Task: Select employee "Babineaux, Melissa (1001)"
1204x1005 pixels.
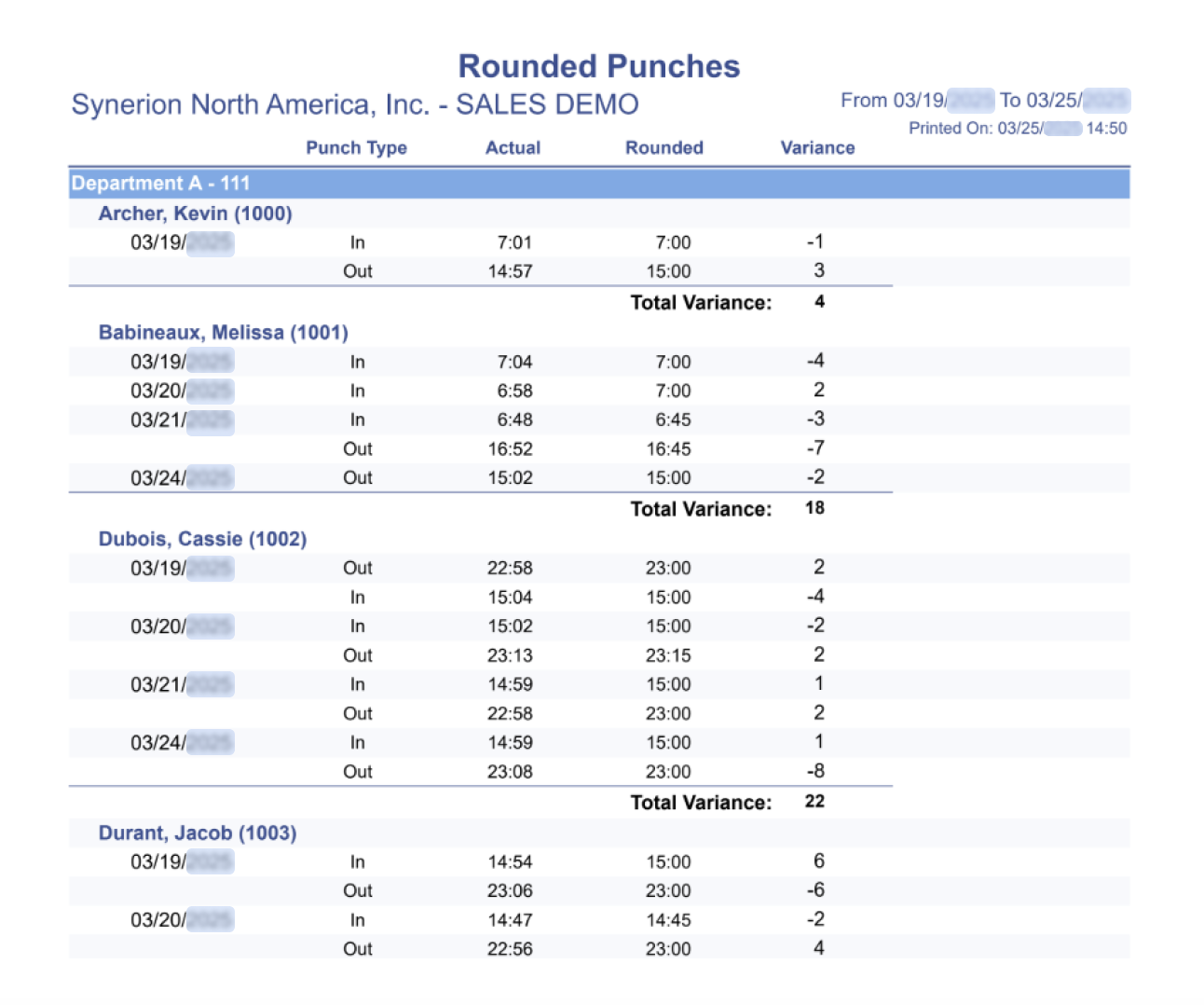Action: coord(223,333)
